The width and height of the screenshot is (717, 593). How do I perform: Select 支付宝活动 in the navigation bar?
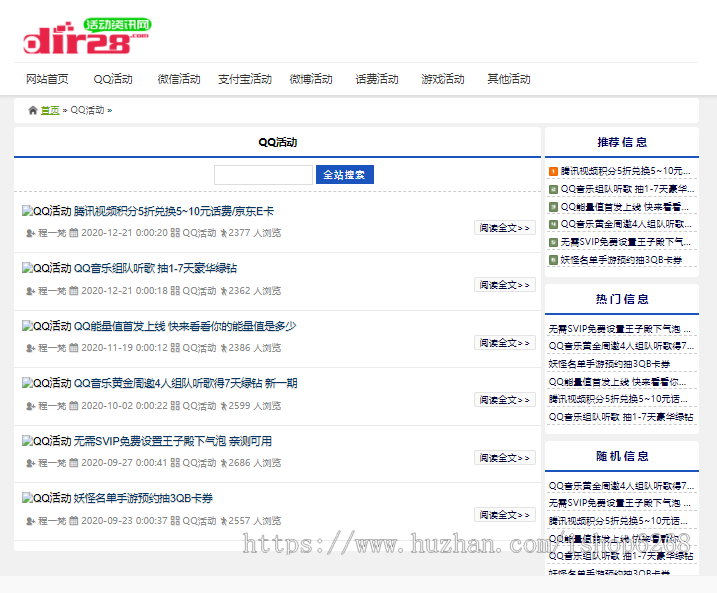245,79
